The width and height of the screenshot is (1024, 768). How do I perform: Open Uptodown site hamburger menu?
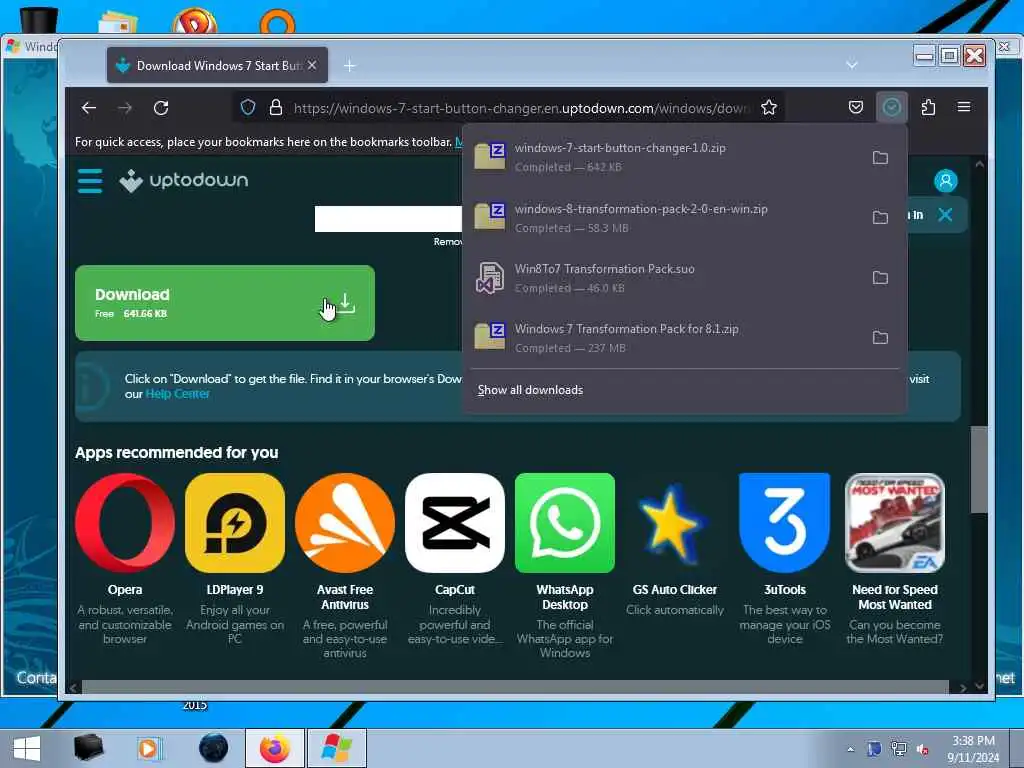point(90,181)
